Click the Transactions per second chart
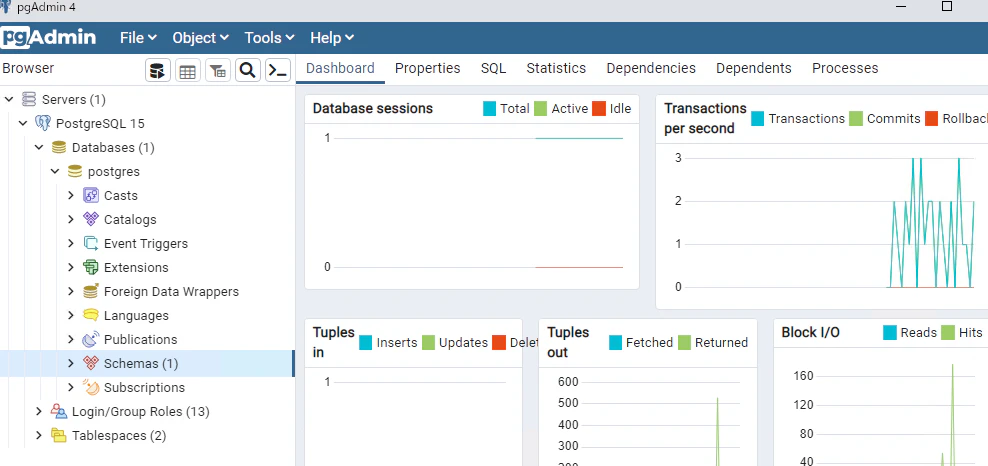 pyautogui.click(x=825, y=224)
